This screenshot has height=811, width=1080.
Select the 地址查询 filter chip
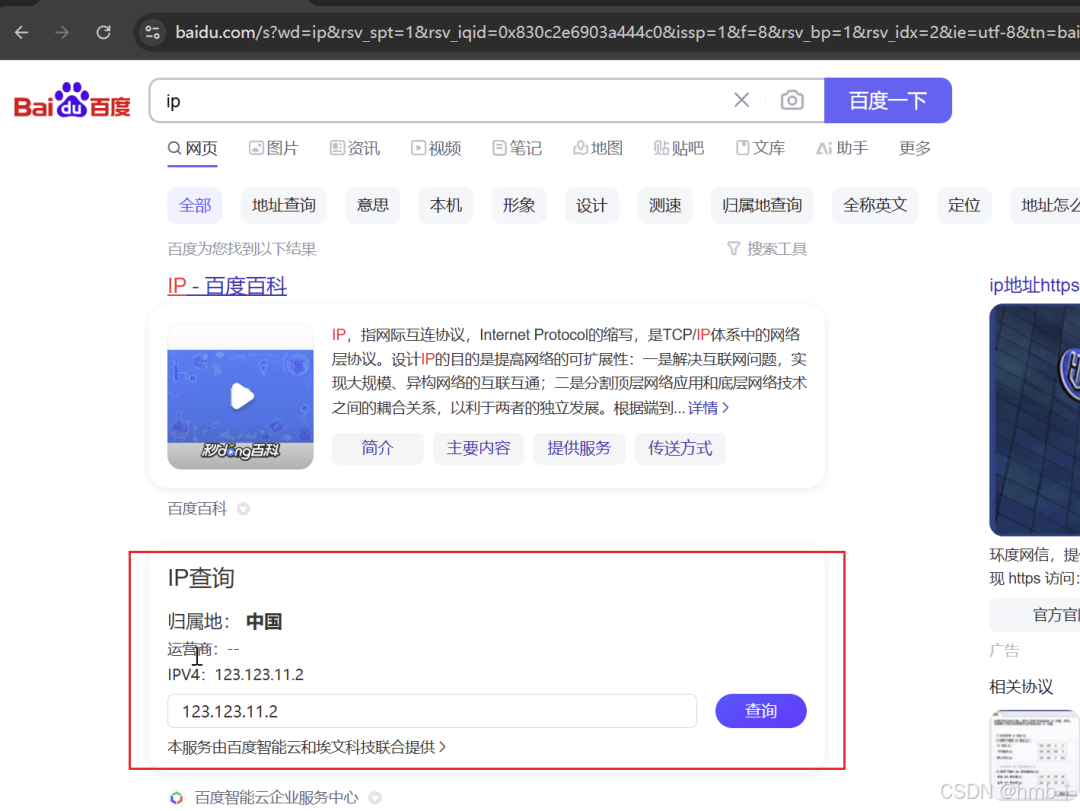[x=284, y=205]
